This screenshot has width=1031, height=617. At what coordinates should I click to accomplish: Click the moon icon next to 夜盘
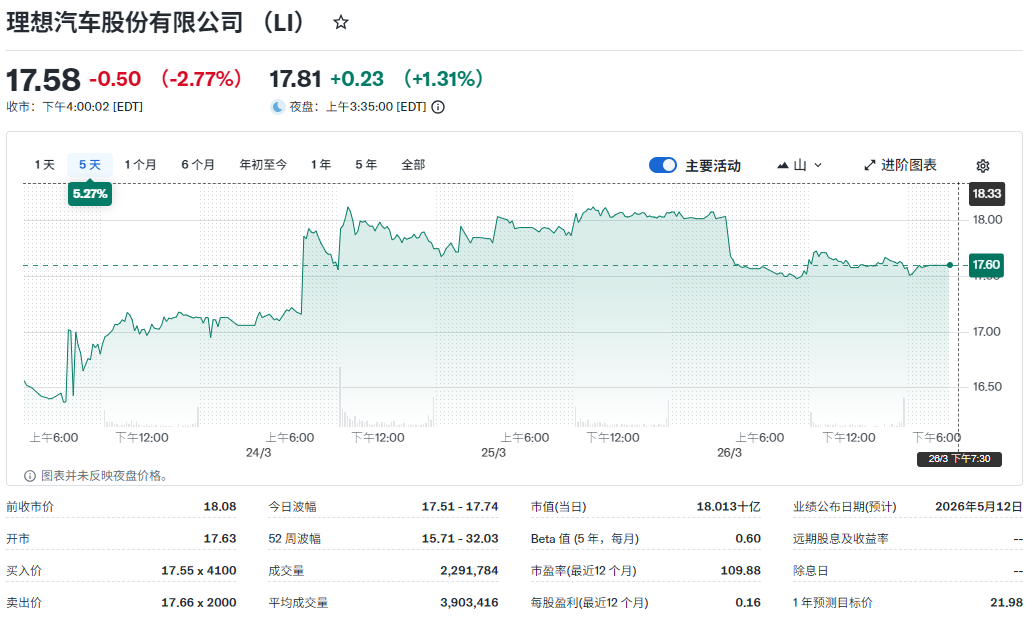(276, 105)
